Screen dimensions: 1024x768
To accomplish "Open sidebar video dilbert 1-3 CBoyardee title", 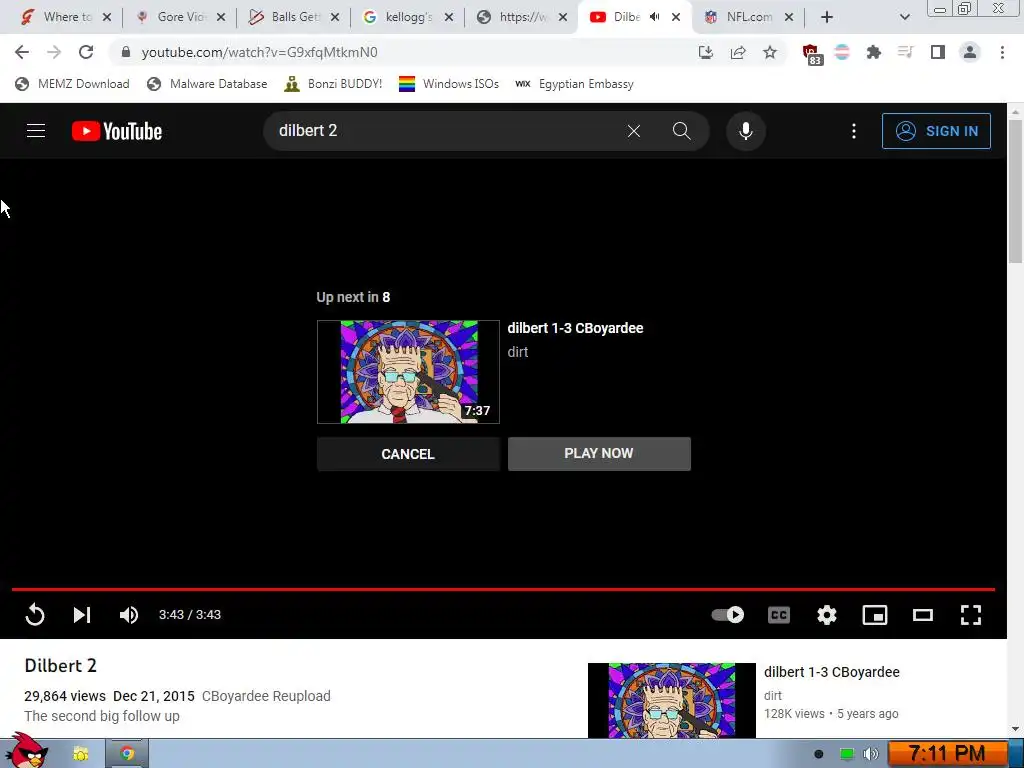I will (831, 672).
